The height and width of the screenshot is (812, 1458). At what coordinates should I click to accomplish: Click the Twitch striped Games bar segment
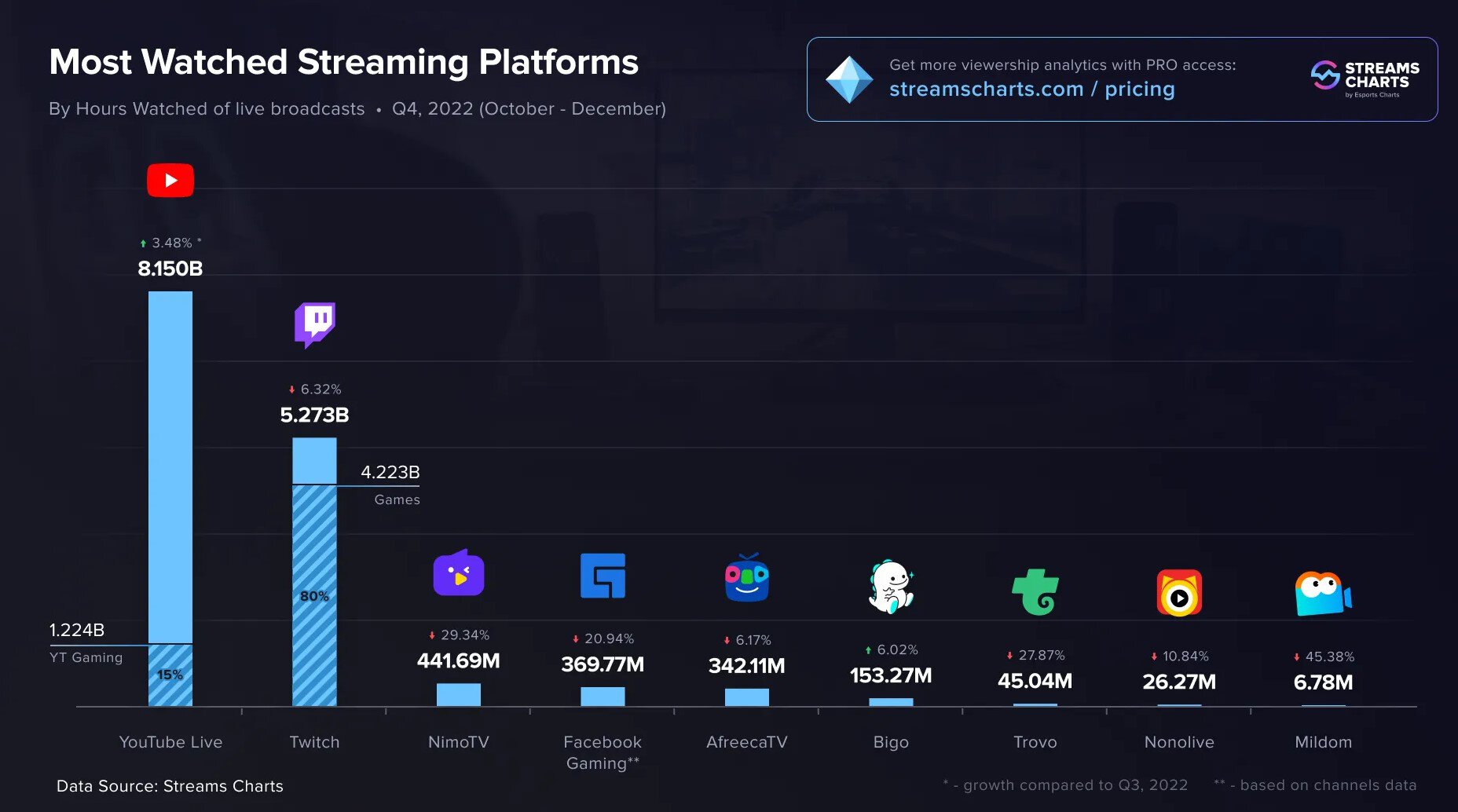[314, 595]
